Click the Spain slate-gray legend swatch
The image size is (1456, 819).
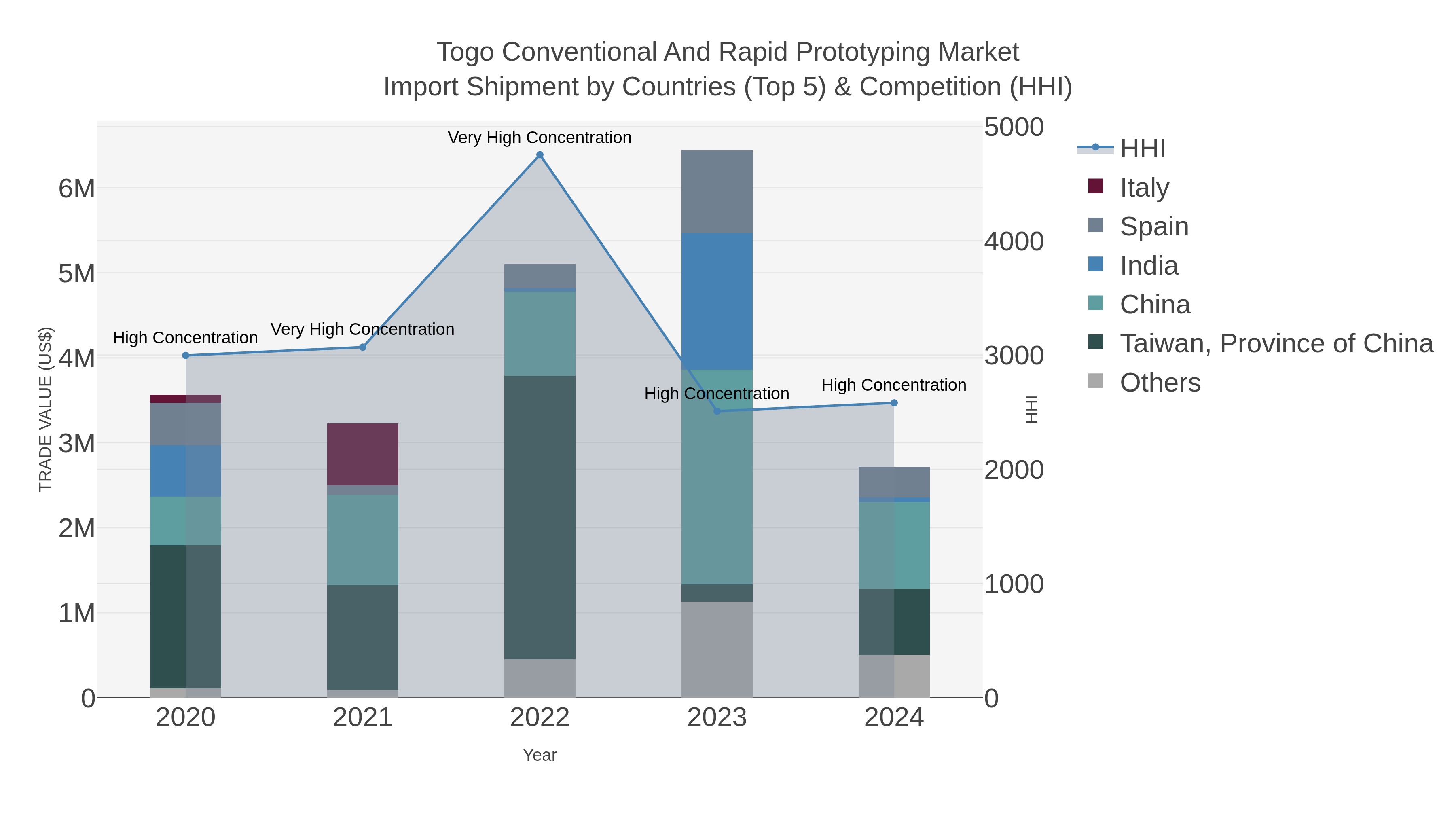pyautogui.click(x=1095, y=225)
